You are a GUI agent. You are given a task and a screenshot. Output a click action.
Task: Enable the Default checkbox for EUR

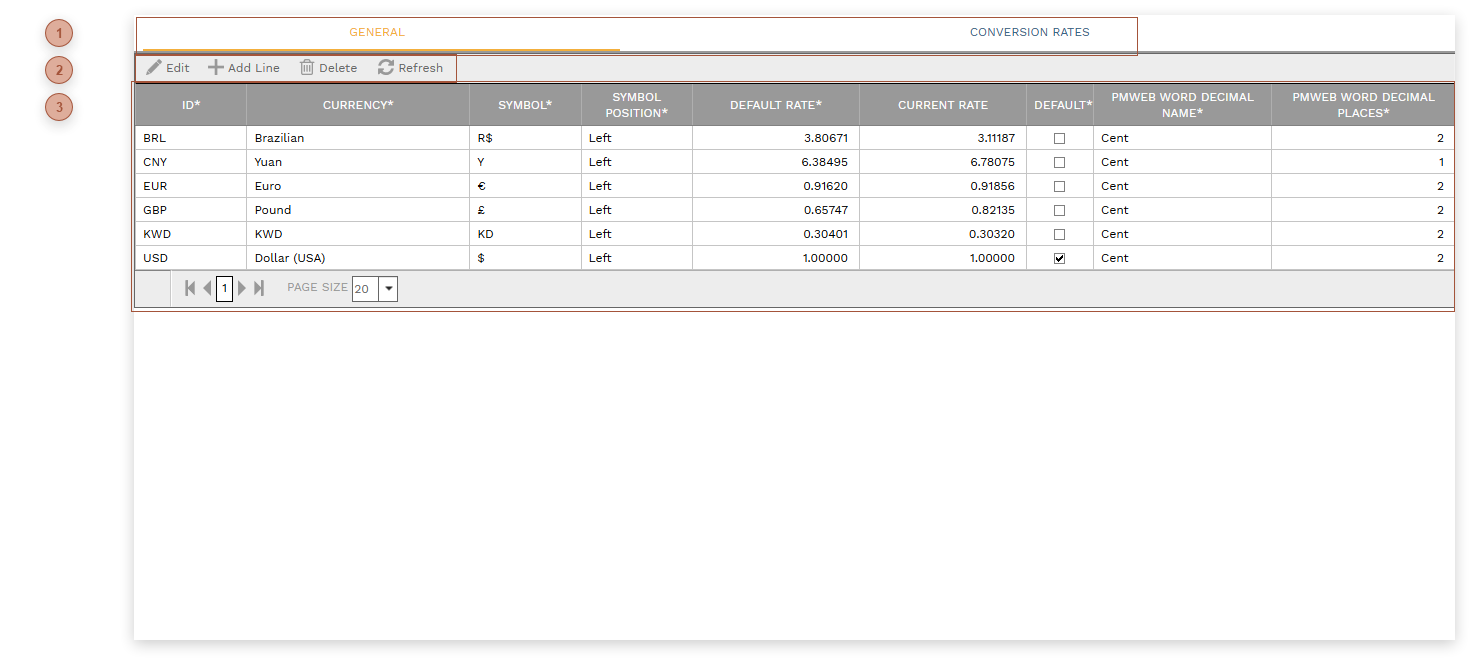[1059, 186]
